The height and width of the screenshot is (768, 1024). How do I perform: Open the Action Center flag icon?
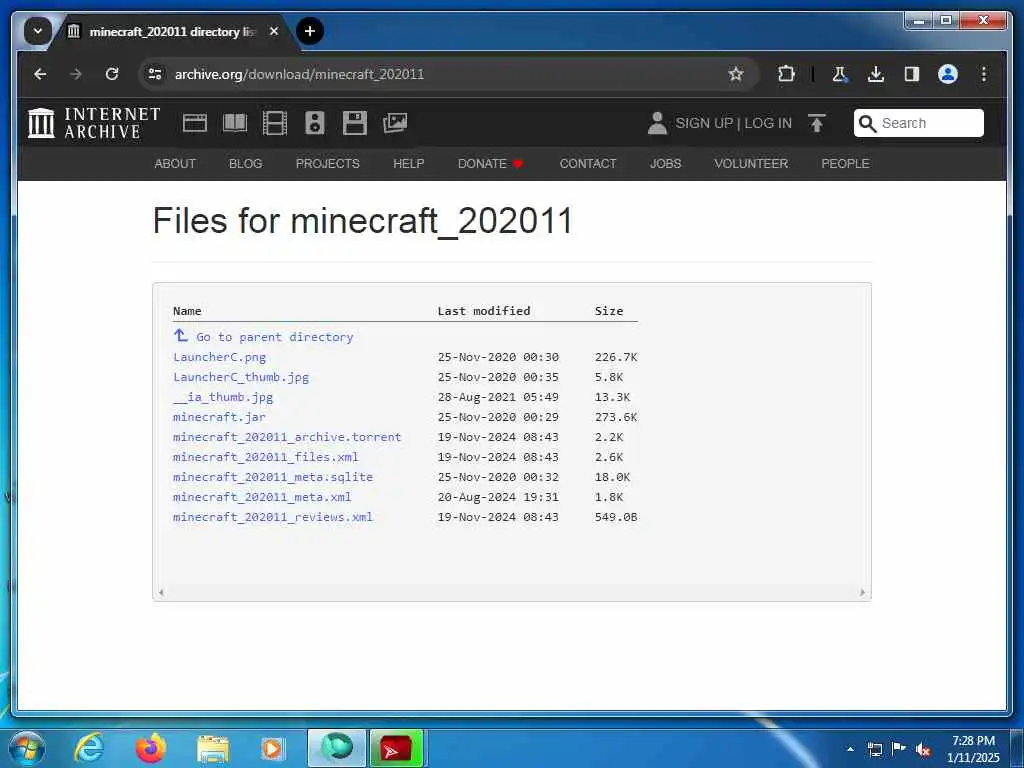click(x=899, y=749)
